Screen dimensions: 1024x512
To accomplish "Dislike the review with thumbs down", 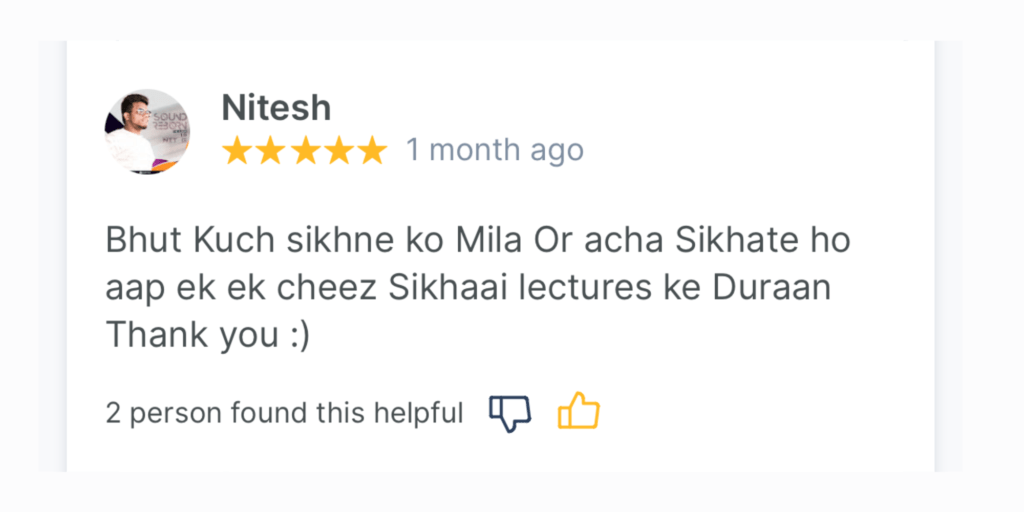I will point(509,412).
